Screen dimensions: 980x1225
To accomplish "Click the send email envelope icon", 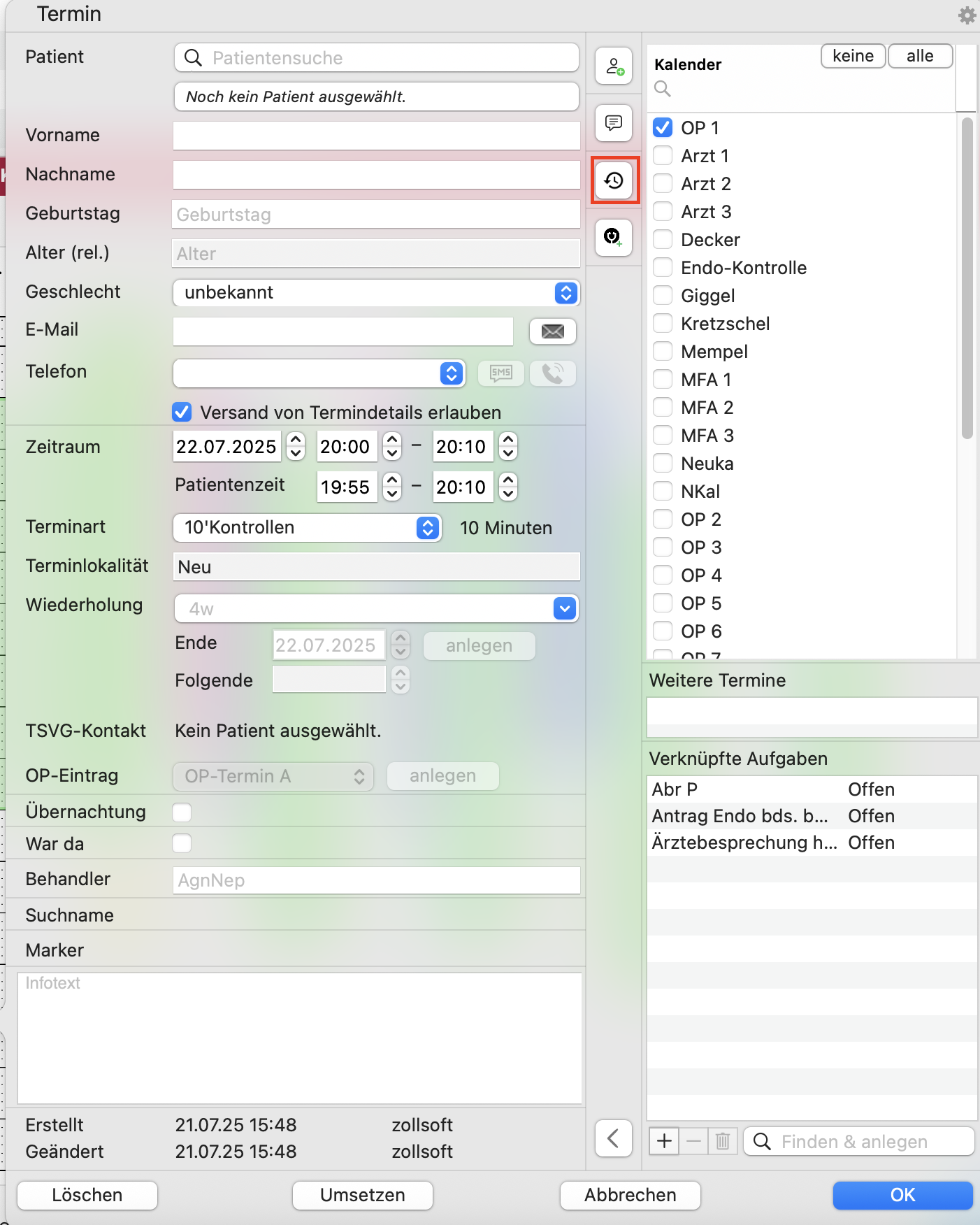I will click(x=553, y=331).
